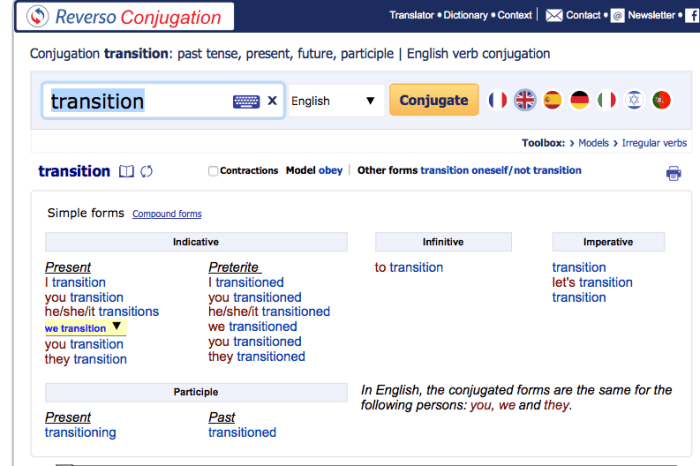This screenshot has height=466, width=700.
Task: Enable the Contractions checkbox
Action: (x=213, y=171)
